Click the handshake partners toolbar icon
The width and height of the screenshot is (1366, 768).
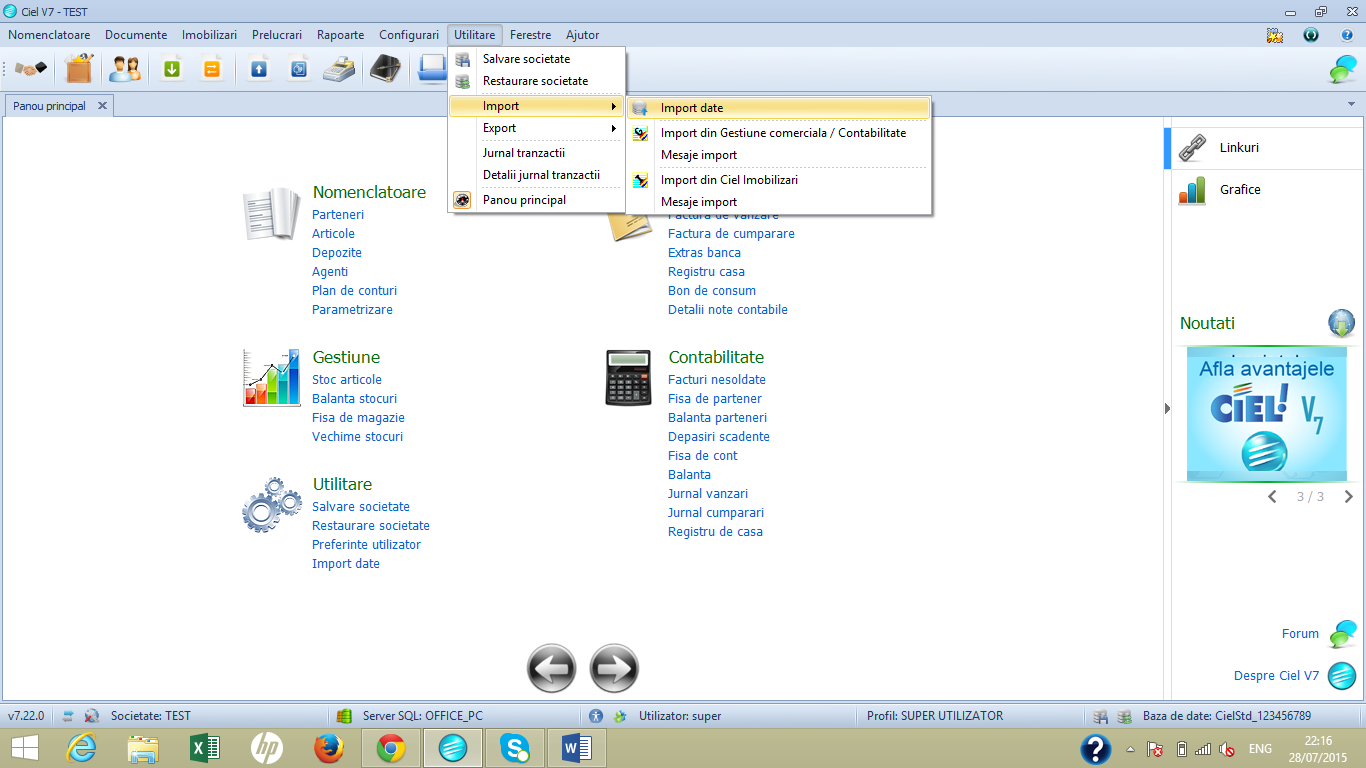30,69
